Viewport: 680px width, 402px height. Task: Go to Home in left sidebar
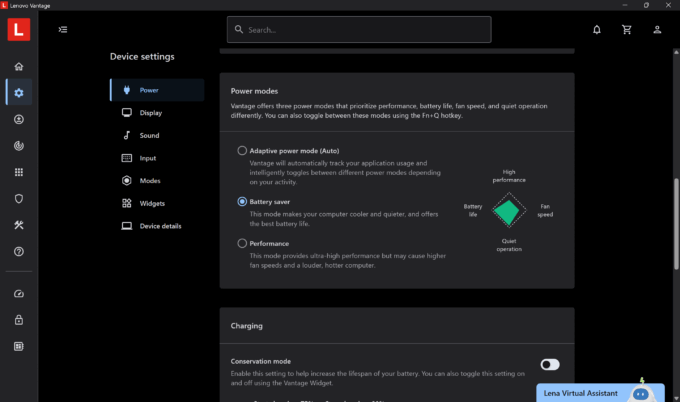point(19,66)
